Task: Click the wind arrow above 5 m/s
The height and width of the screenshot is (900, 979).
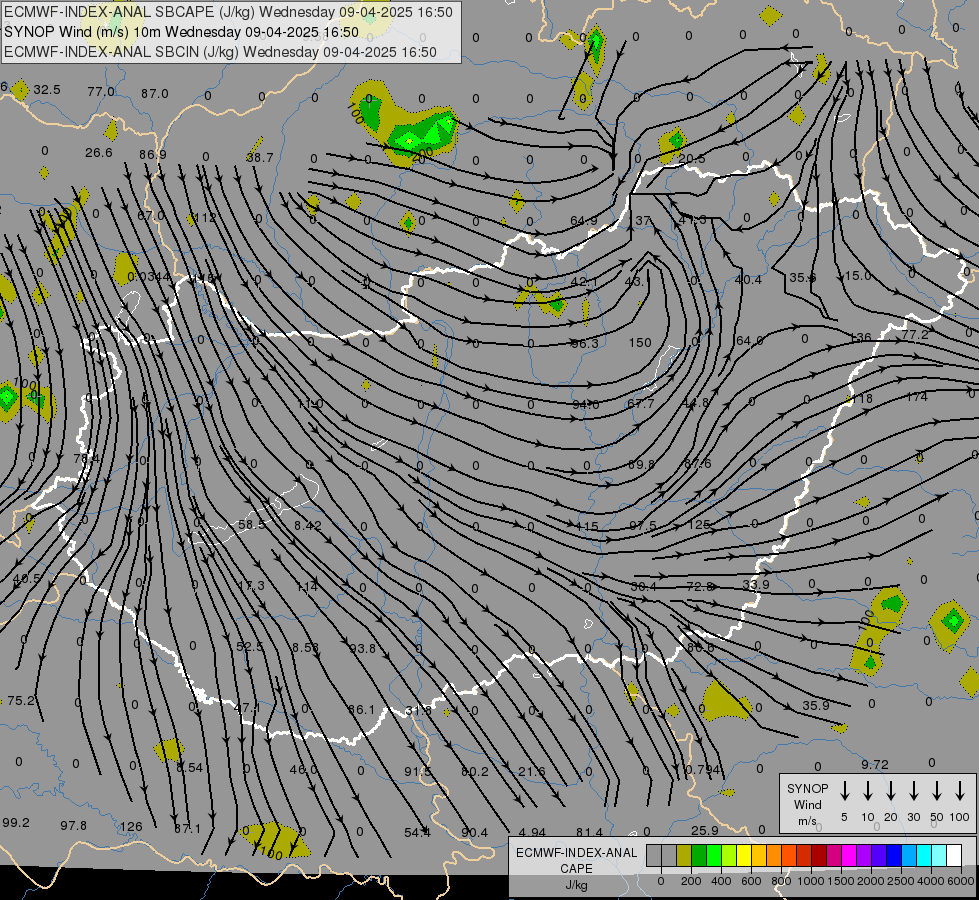Action: pyautogui.click(x=844, y=791)
